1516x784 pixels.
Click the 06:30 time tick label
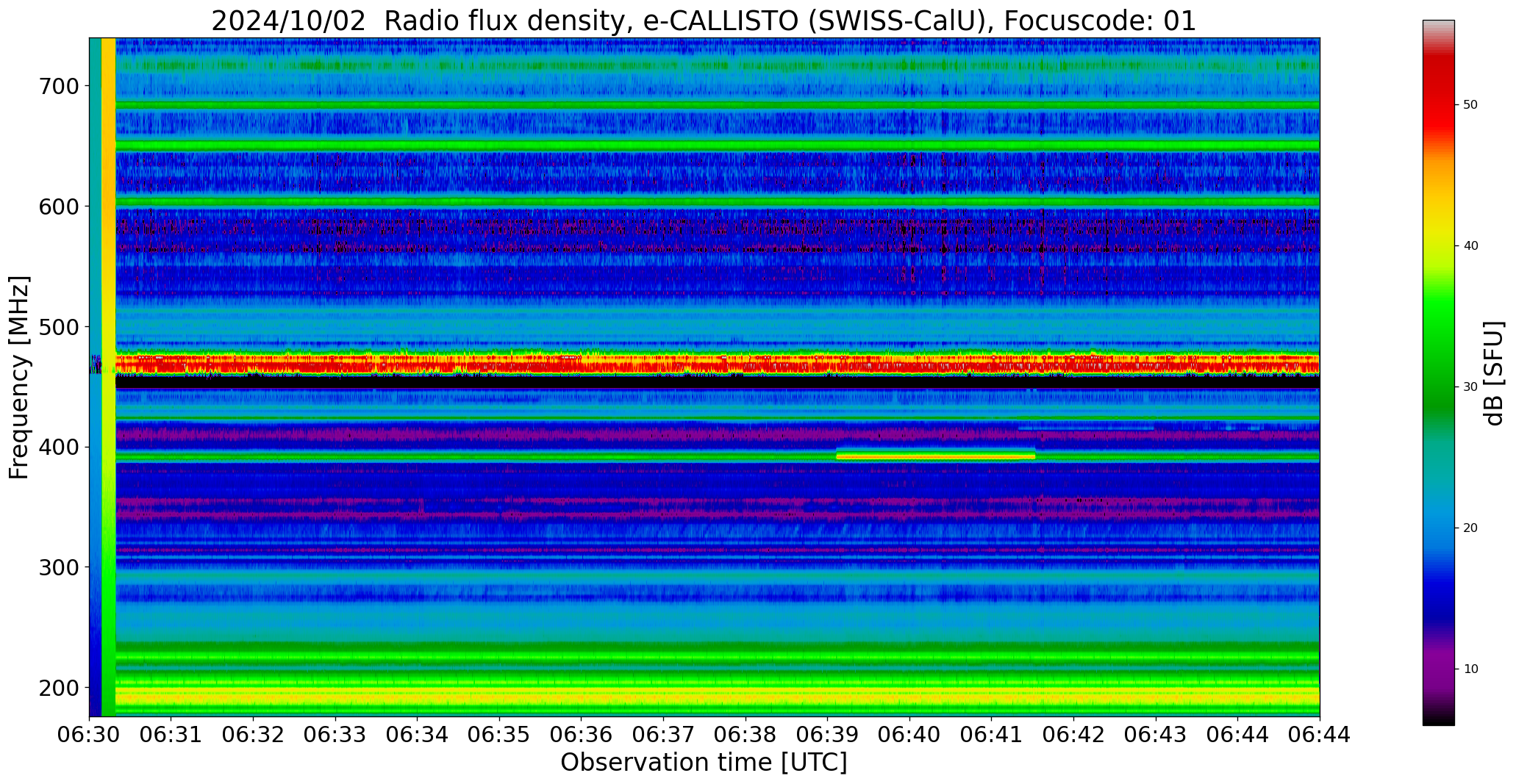[x=90, y=734]
